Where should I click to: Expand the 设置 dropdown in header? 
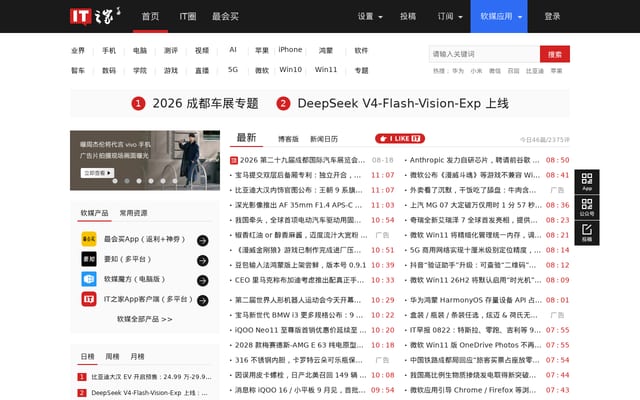pos(370,16)
